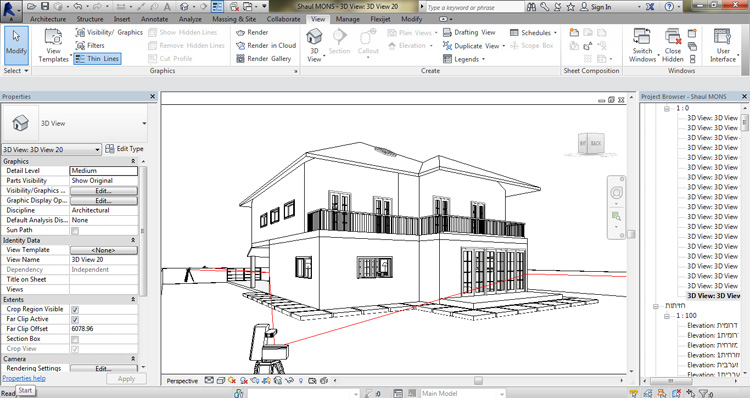Save the project with the floppy disk icon

(x=44, y=7)
